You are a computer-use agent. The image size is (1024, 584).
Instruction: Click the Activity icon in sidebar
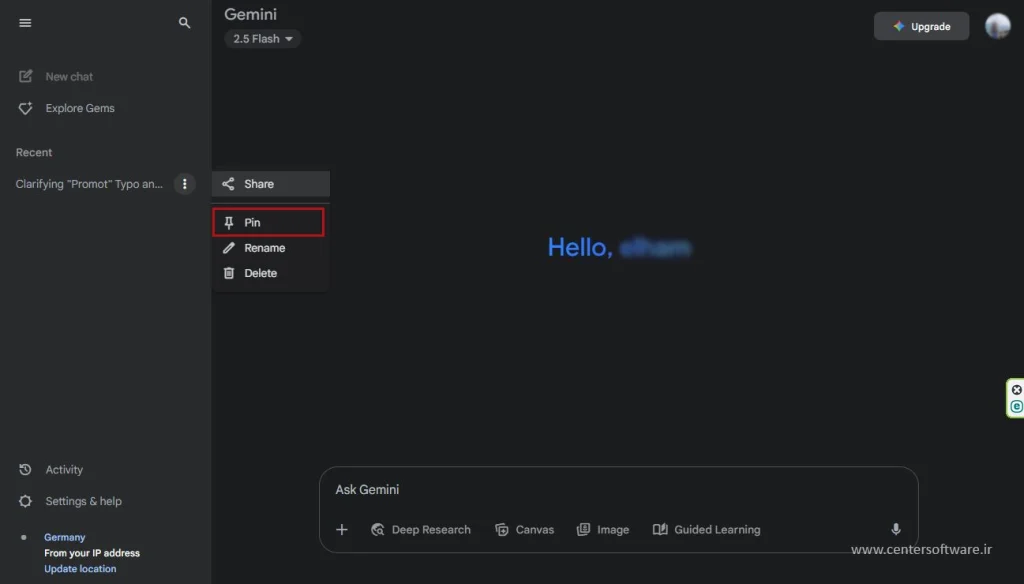(25, 469)
